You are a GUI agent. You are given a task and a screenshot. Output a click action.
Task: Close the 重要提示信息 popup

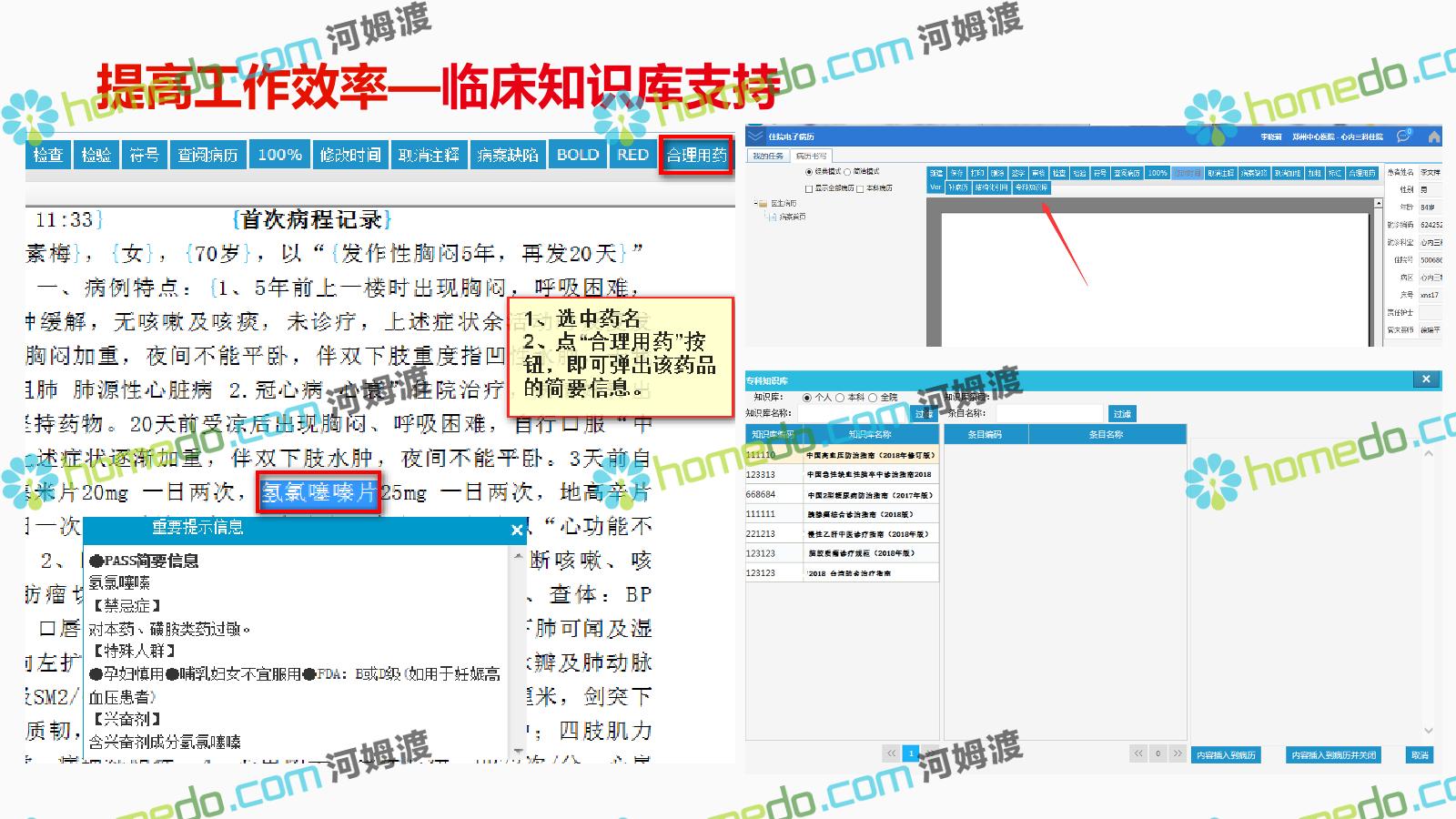click(x=517, y=530)
